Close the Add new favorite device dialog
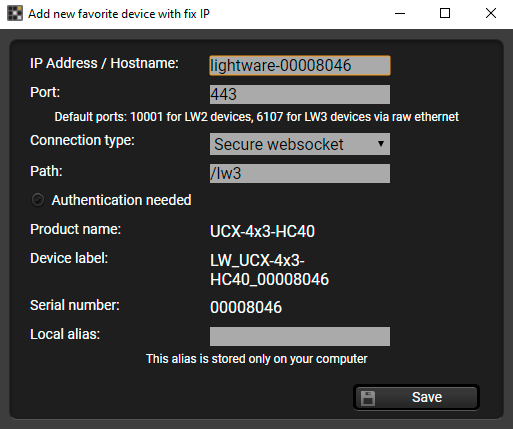 tap(491, 13)
